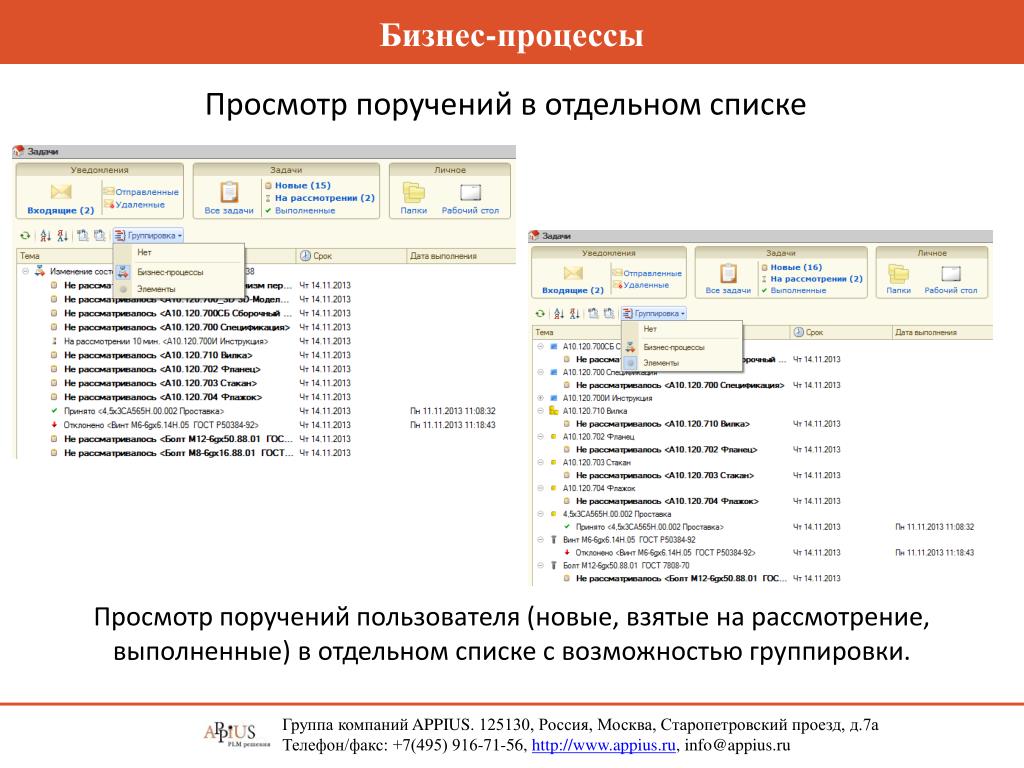This screenshot has height=768, width=1024.
Task: Collapse Изменение сост... group in left window
Action: pyautogui.click(x=25, y=271)
